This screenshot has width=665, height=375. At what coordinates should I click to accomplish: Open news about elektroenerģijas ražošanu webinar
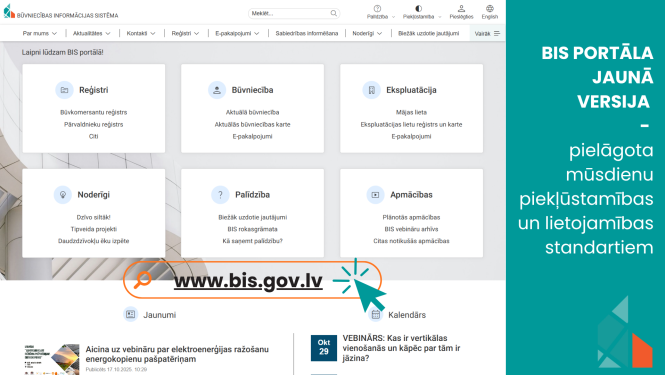[177, 354]
